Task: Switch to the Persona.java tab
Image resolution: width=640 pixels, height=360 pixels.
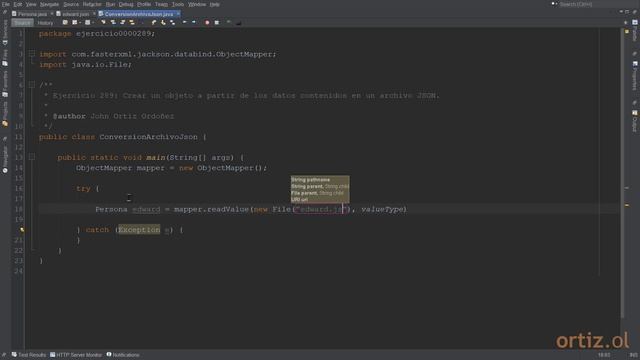Action: (x=32, y=14)
